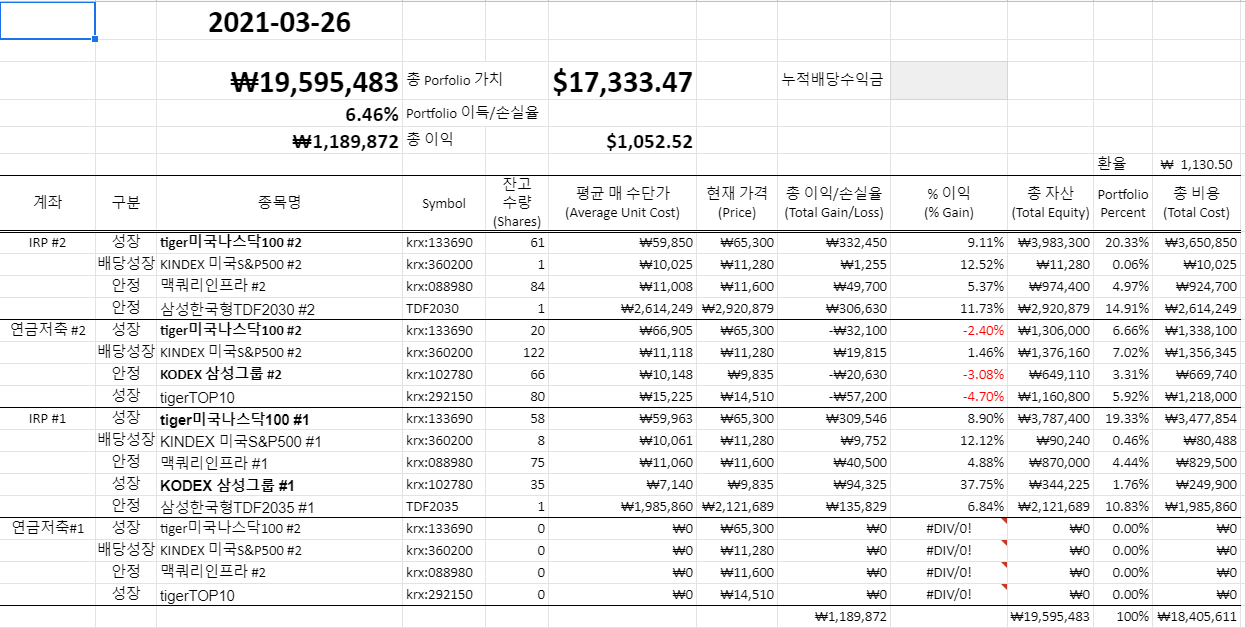Select the Portfolio Percent header
This screenshot has width=1245, height=628.
point(1123,203)
